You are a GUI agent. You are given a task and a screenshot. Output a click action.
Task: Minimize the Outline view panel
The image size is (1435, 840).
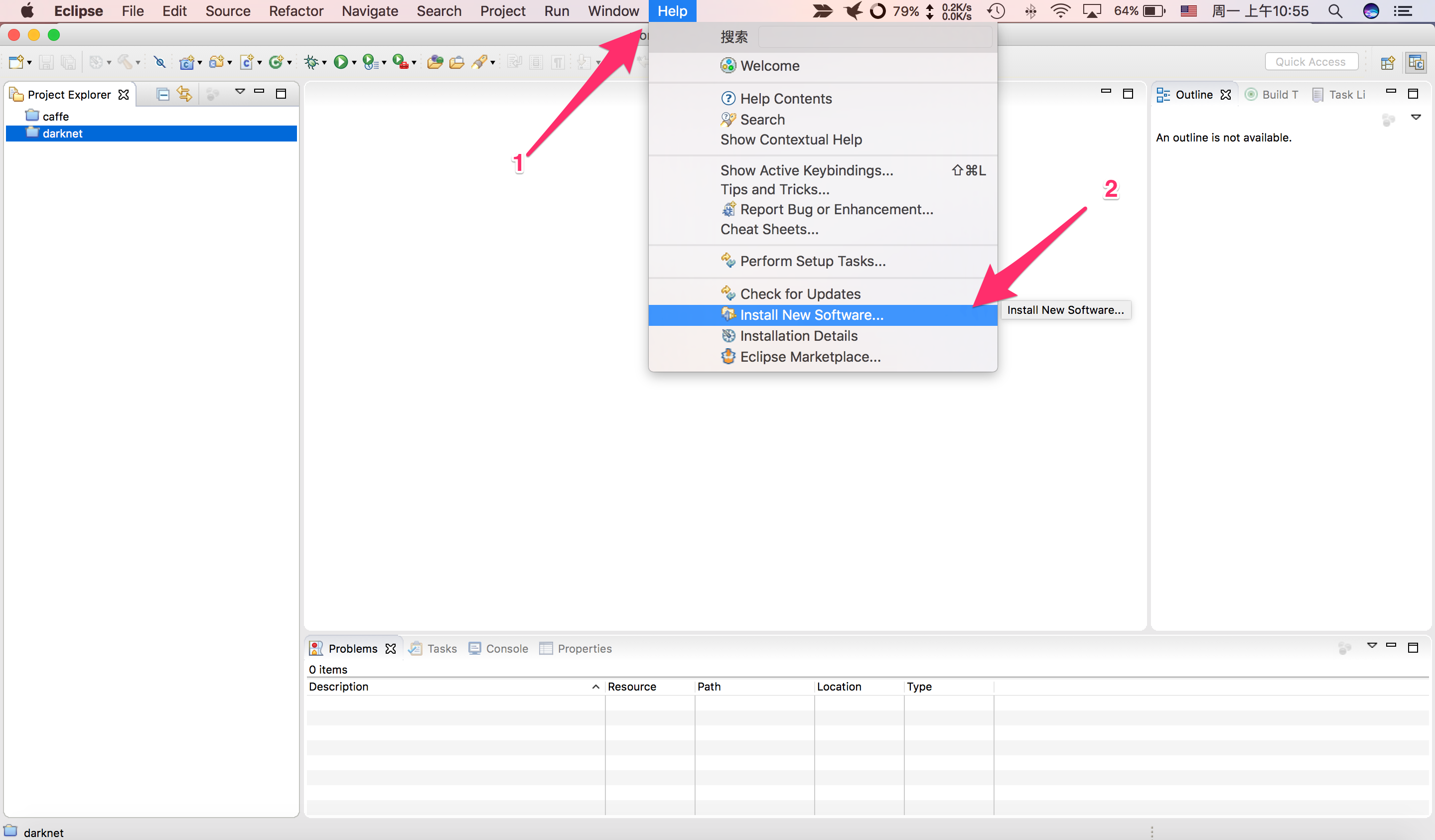click(x=1391, y=91)
